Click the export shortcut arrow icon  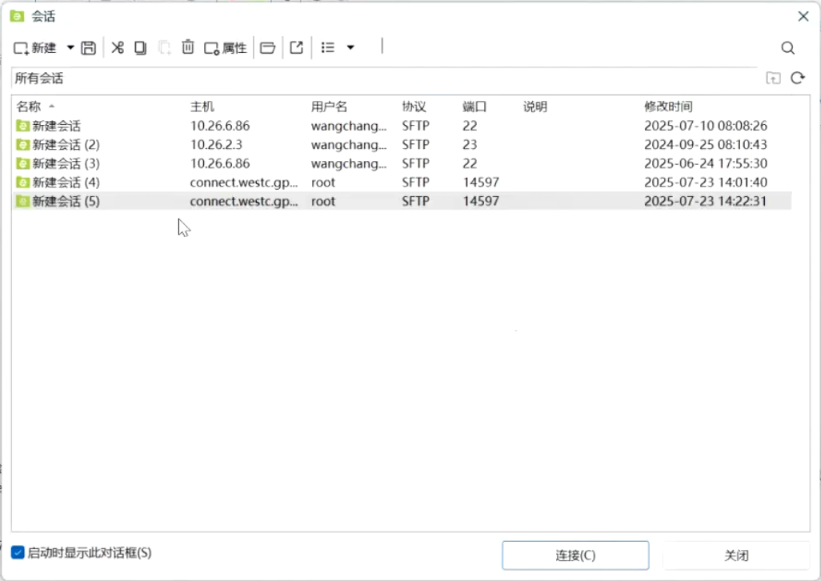pyautogui.click(x=296, y=48)
